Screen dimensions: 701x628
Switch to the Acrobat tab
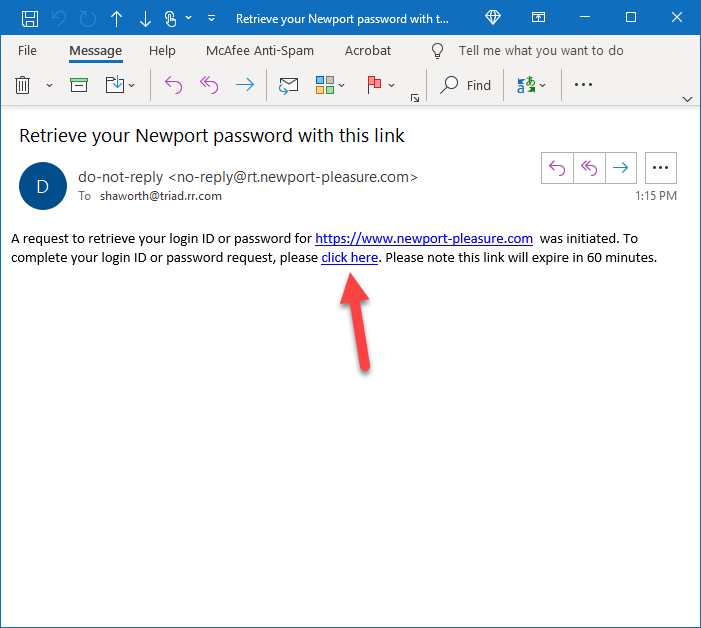click(368, 51)
